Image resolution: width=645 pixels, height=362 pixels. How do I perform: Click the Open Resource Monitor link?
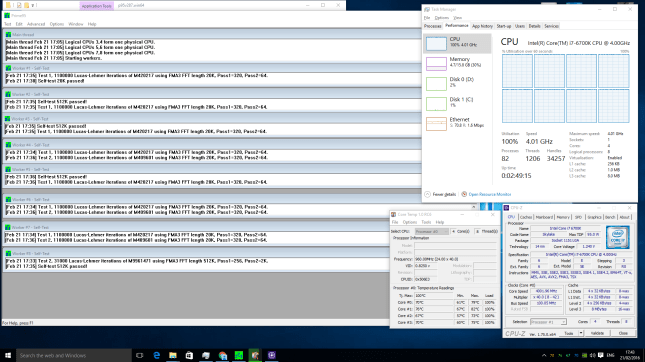(490, 194)
